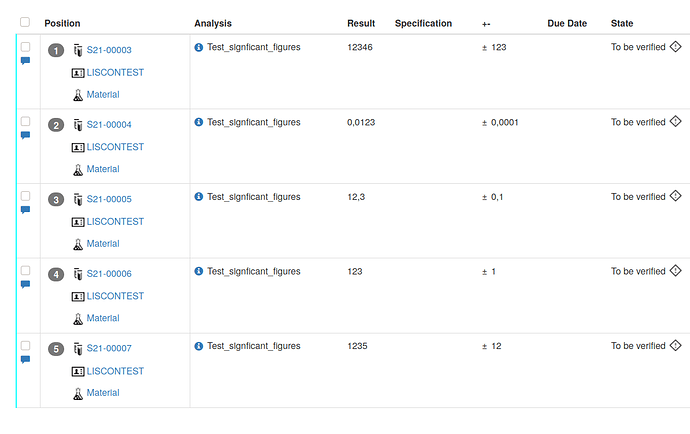Click the comment bubble icon in row 5
The width and height of the screenshot is (690, 434).
[26, 360]
